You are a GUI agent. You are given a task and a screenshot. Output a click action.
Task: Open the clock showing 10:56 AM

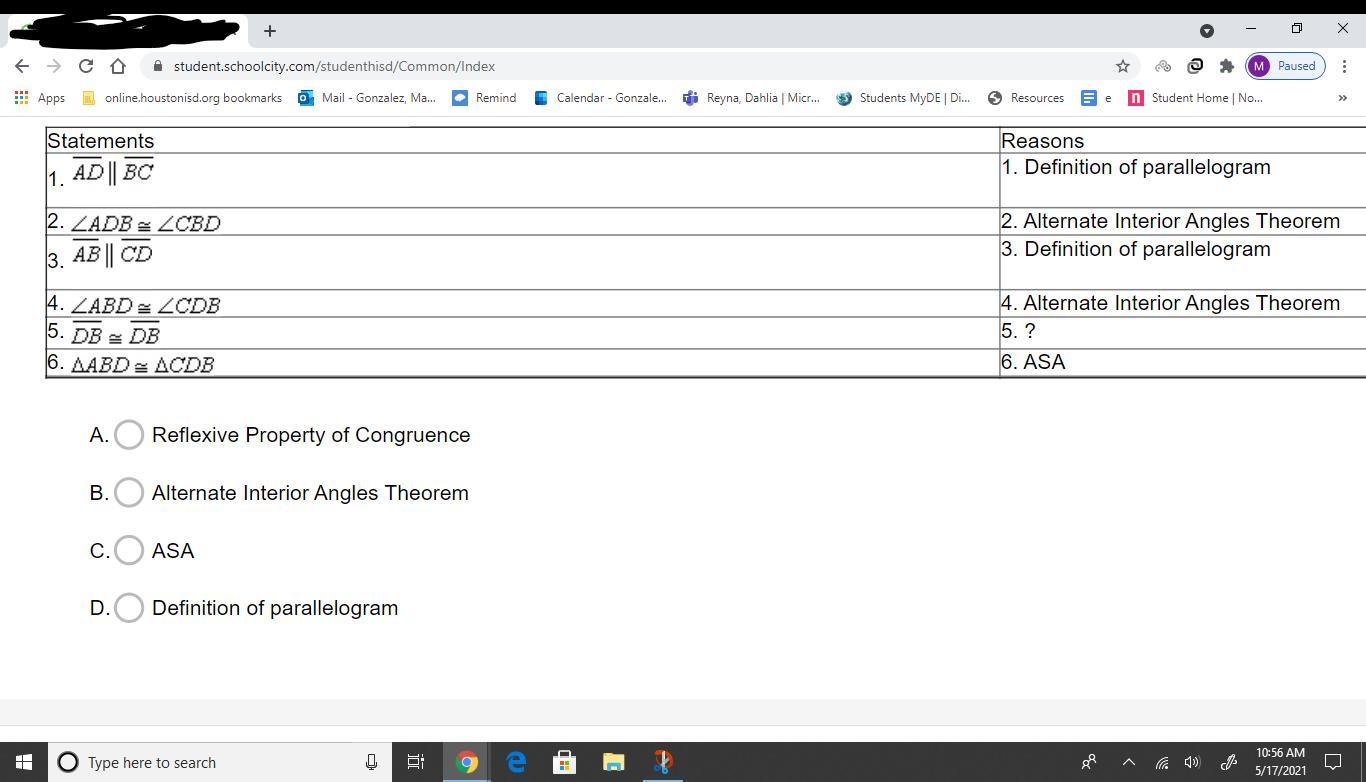point(1280,762)
